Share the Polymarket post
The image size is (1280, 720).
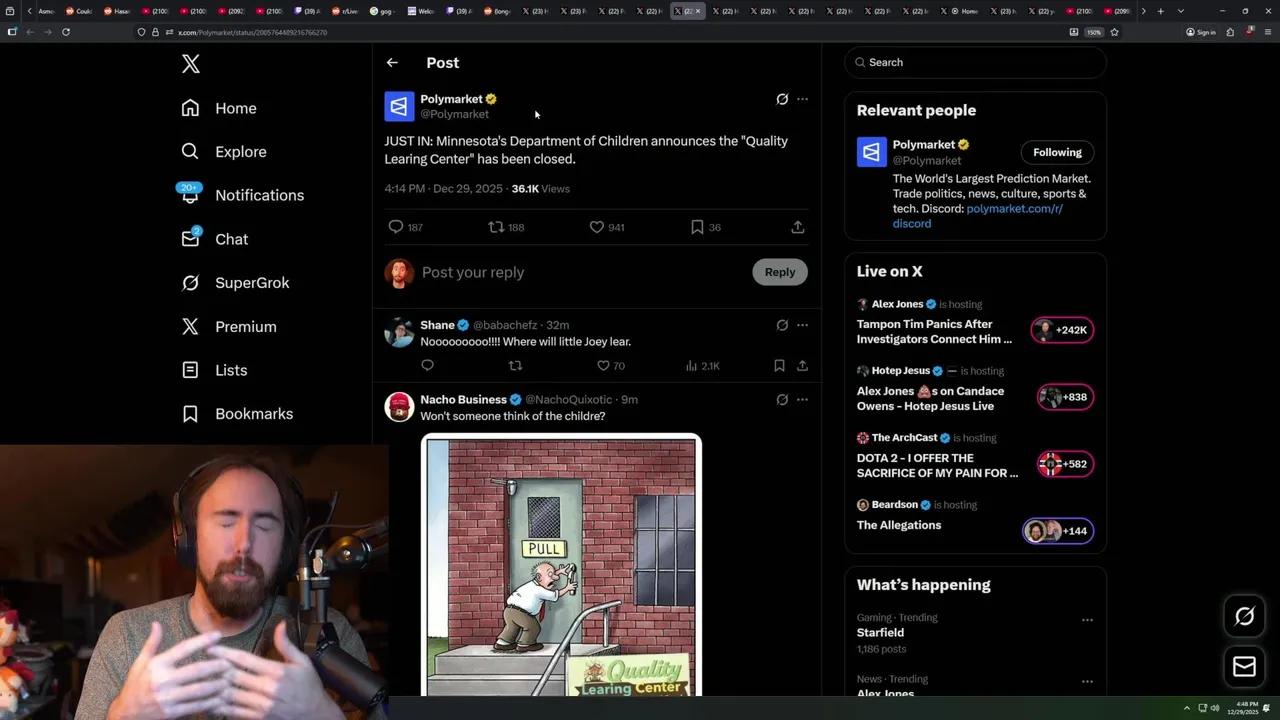click(798, 227)
